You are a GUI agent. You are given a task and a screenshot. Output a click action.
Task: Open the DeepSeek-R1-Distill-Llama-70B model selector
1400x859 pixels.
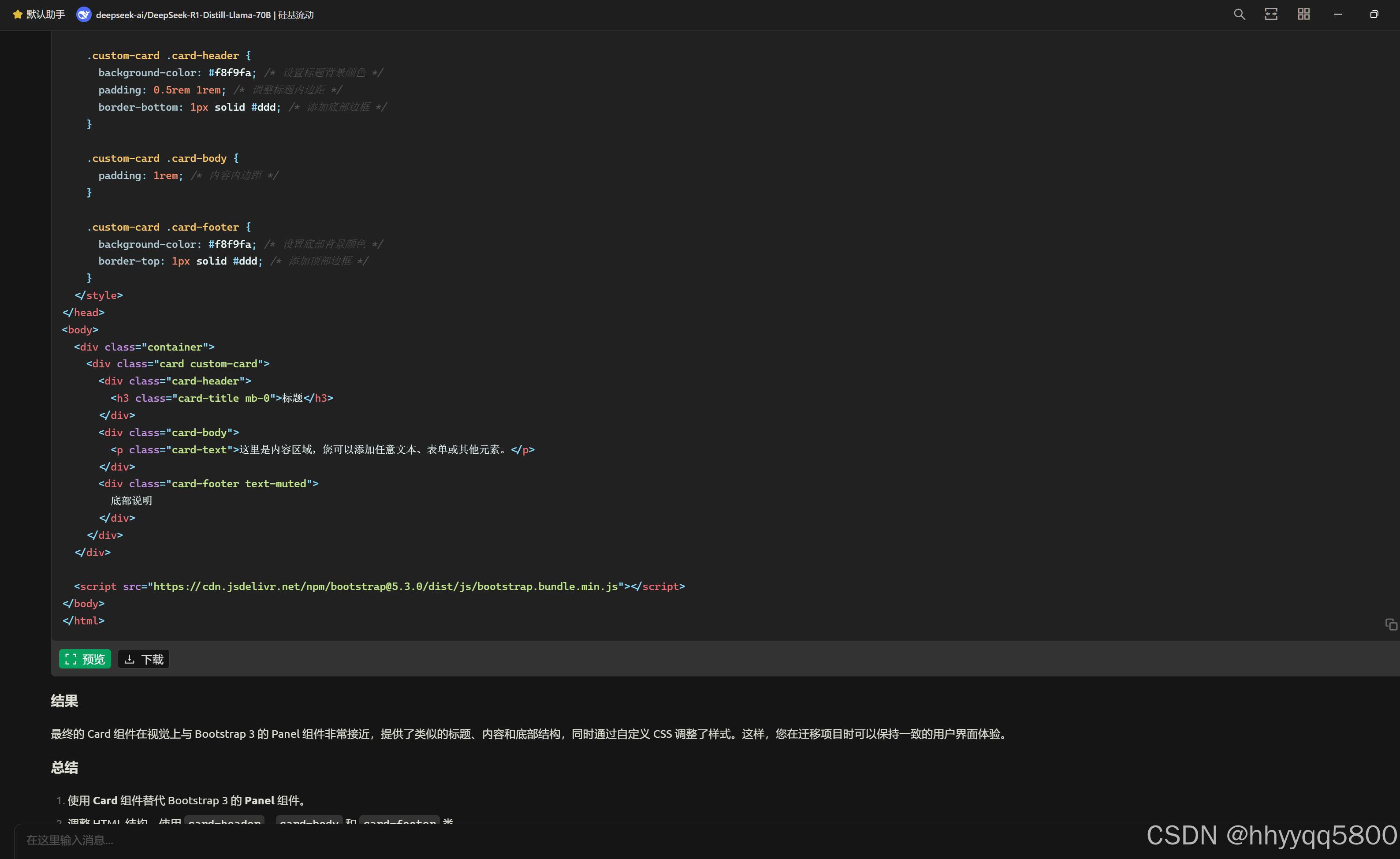205,15
